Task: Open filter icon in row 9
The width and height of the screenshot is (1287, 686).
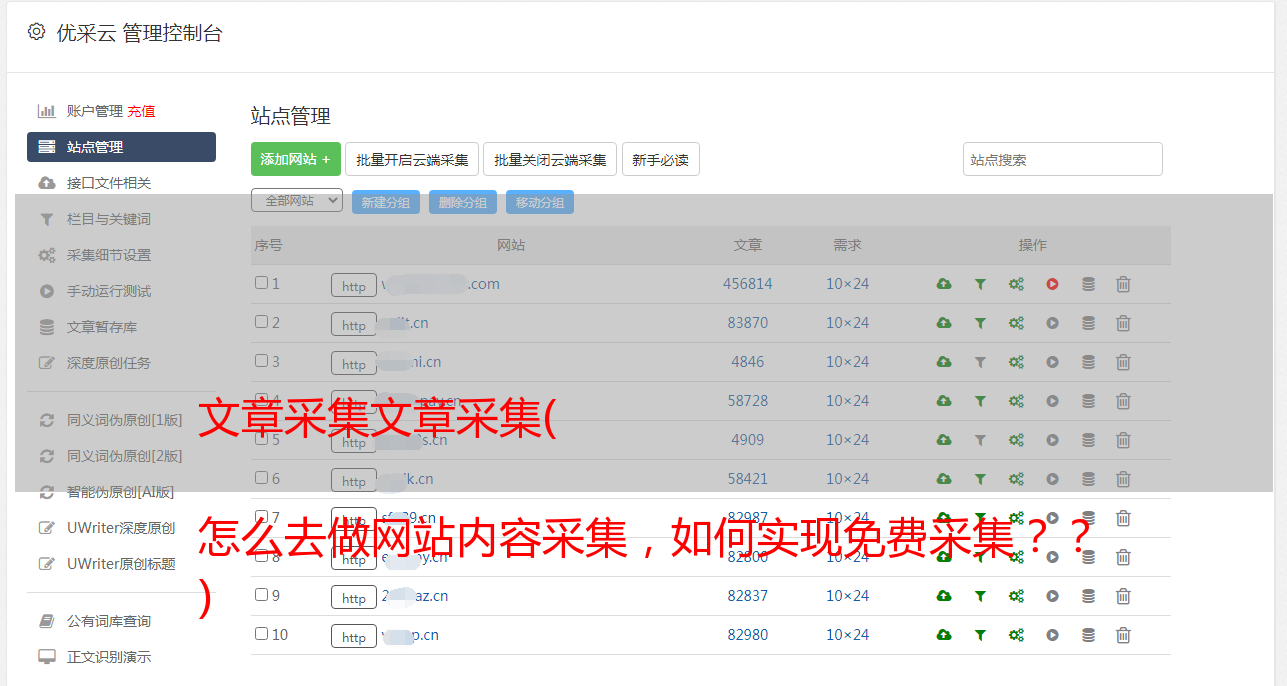Action: tap(980, 596)
